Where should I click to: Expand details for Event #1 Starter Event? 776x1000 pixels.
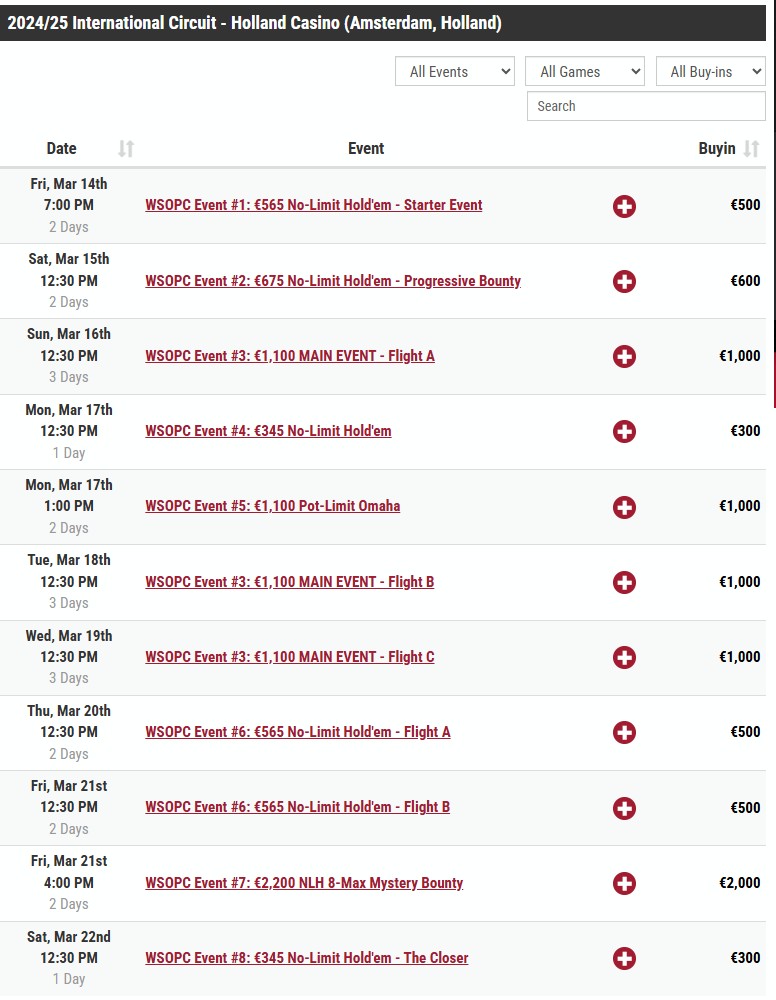(624, 206)
